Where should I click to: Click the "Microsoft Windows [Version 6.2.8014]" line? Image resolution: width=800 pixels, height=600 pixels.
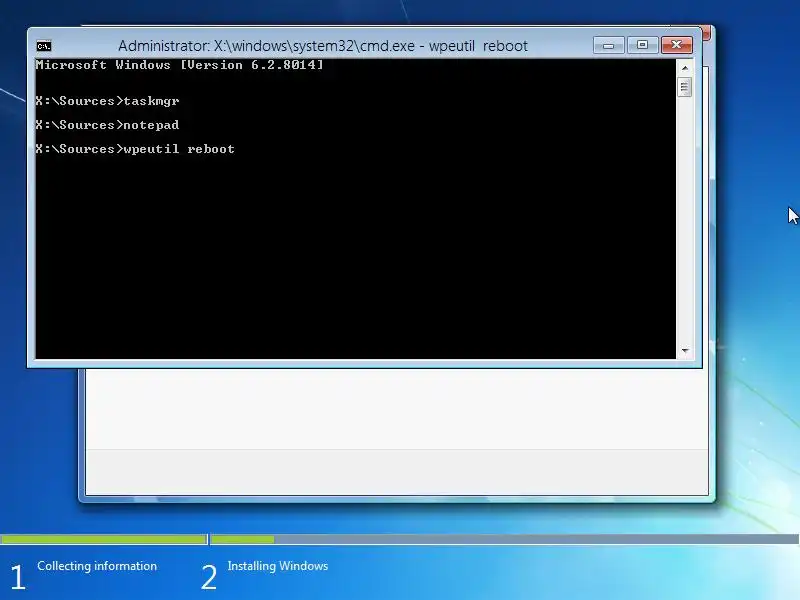click(x=179, y=65)
